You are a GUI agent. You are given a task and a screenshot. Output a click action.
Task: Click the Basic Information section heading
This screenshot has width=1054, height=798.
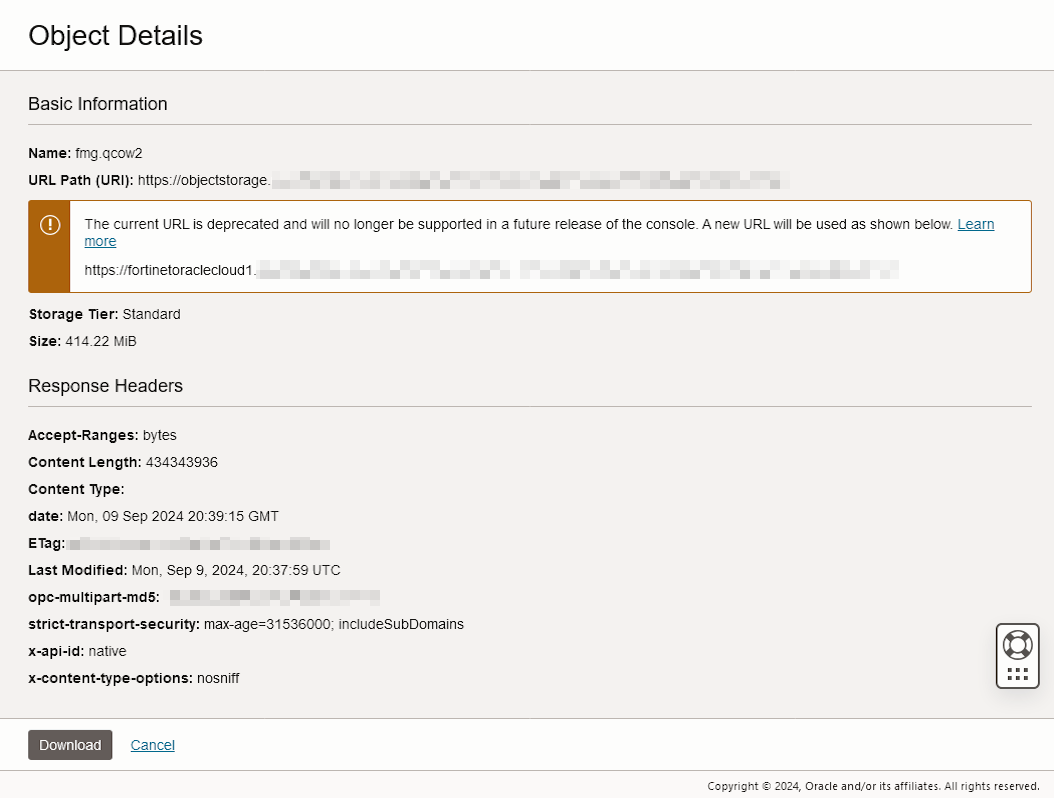97,104
